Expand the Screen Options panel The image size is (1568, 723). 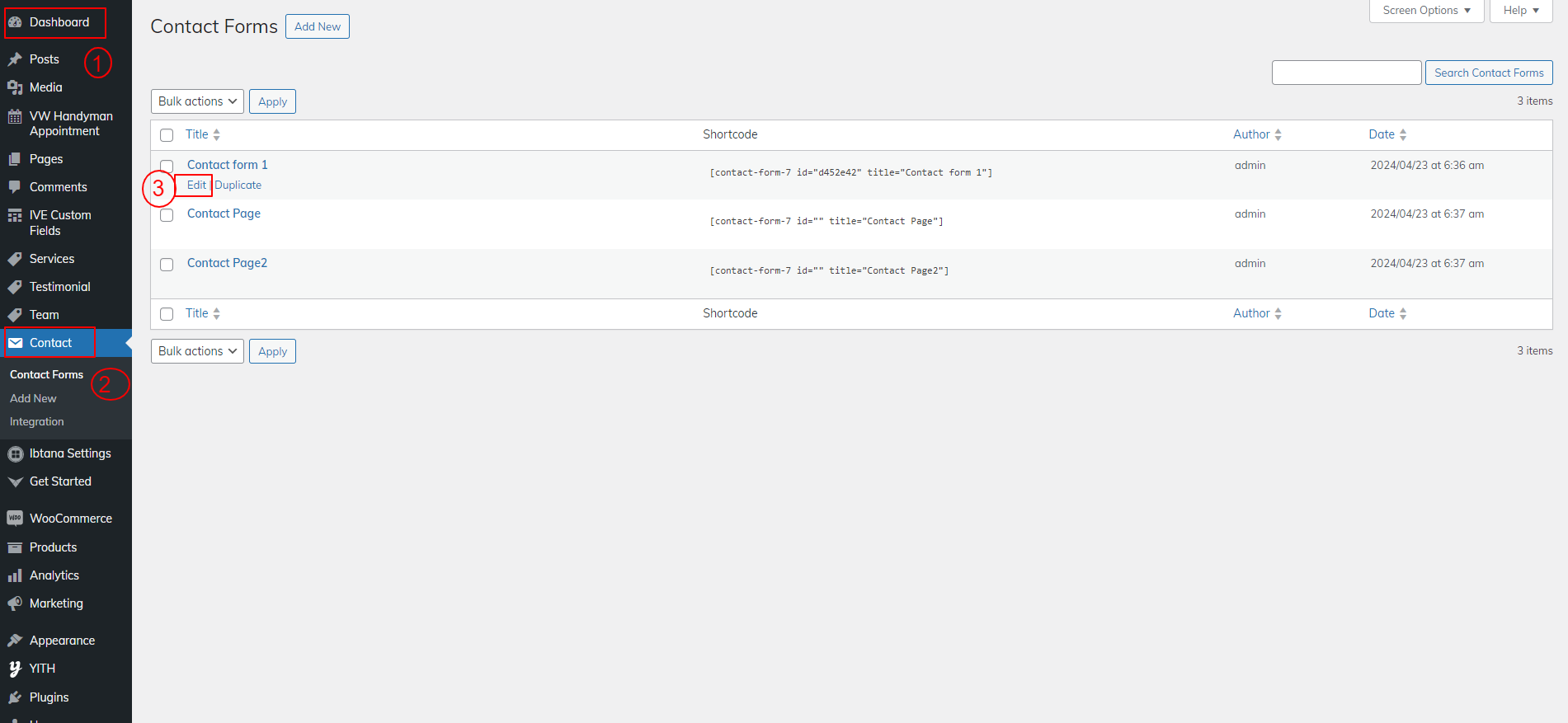tap(1426, 11)
